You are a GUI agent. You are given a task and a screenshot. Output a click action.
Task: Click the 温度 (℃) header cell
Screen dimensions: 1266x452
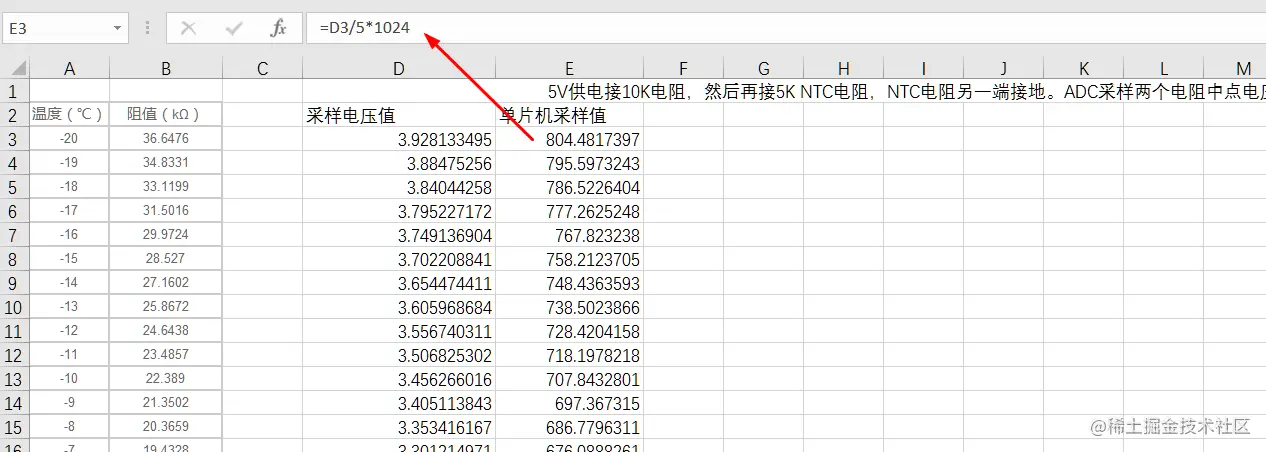pos(69,115)
